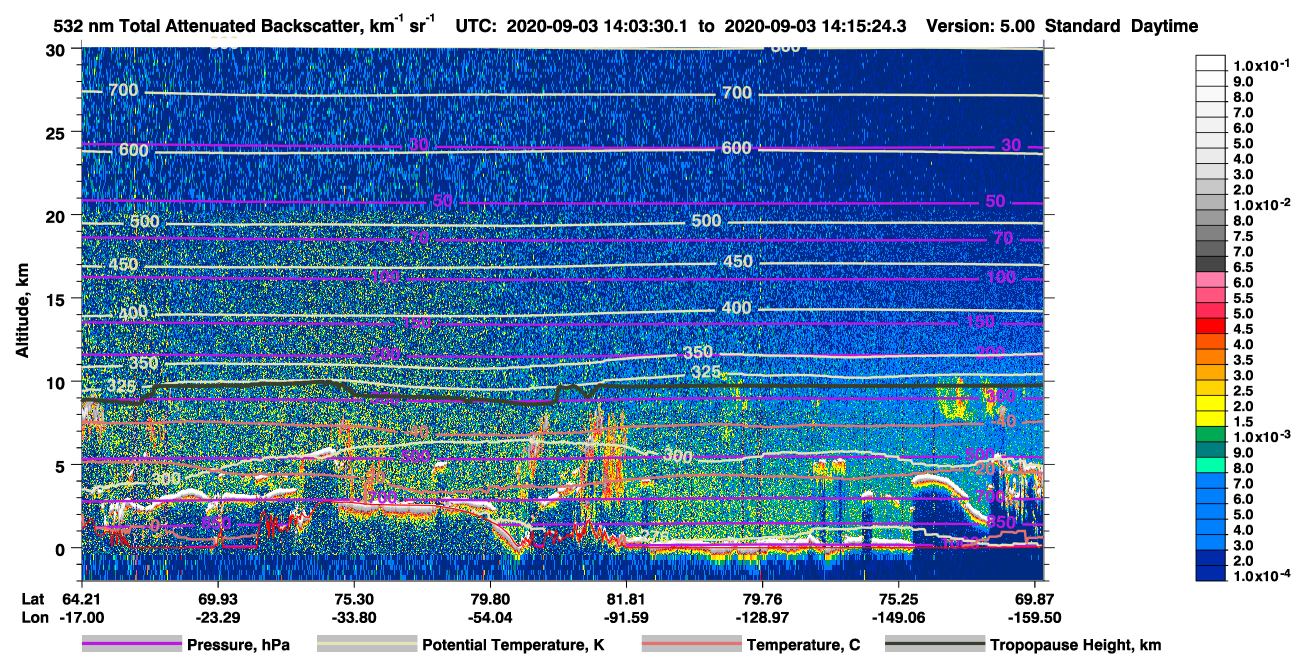Click the 'Lat' row label
This screenshot has width=1300, height=667.
pos(32,598)
